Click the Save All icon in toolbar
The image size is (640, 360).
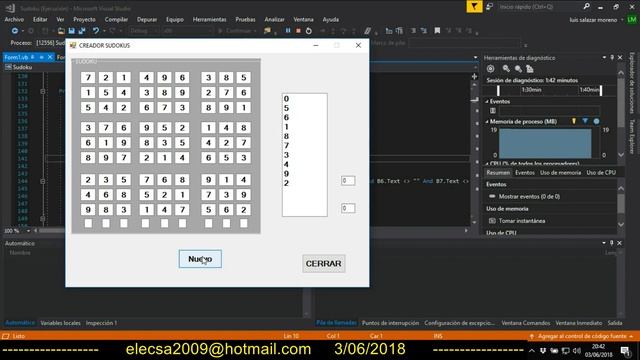82,31
